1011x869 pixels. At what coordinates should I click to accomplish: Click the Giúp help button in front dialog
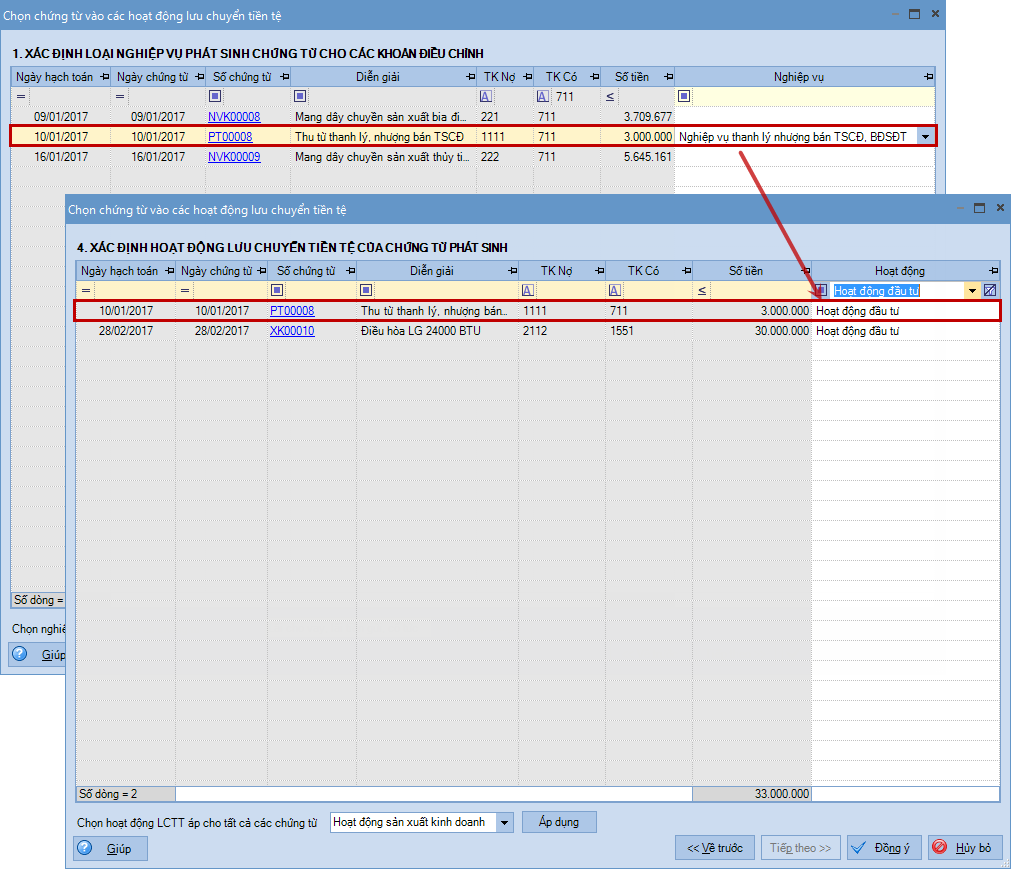pyautogui.click(x=110, y=848)
